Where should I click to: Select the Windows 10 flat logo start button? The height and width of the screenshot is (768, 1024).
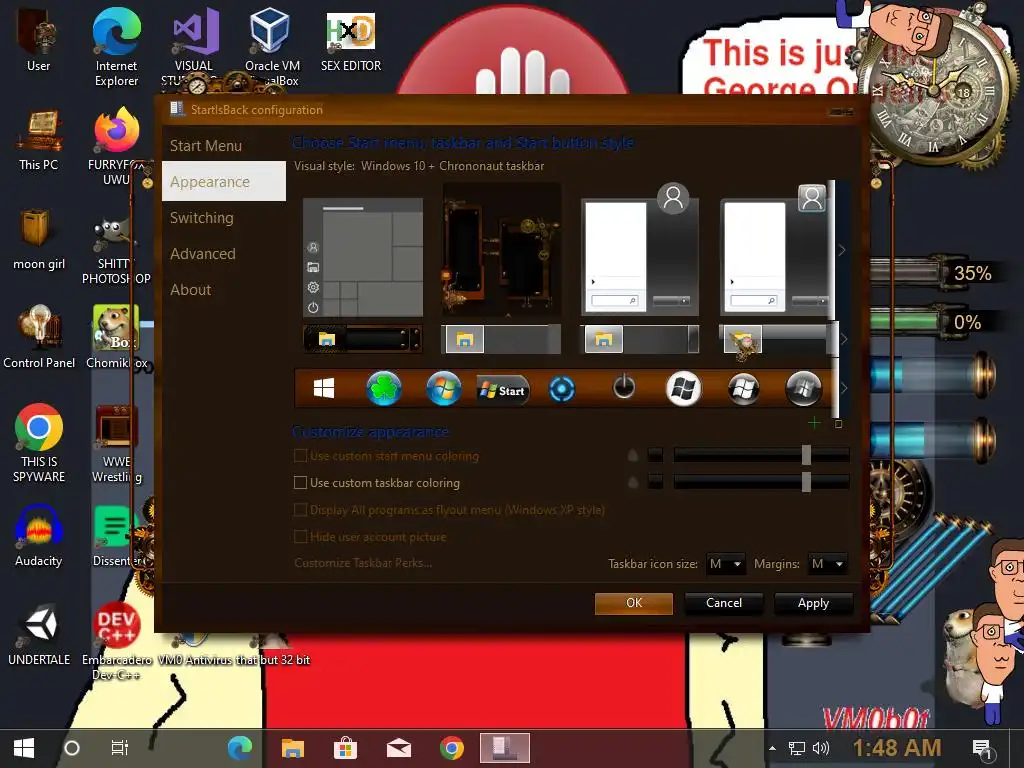coord(324,389)
